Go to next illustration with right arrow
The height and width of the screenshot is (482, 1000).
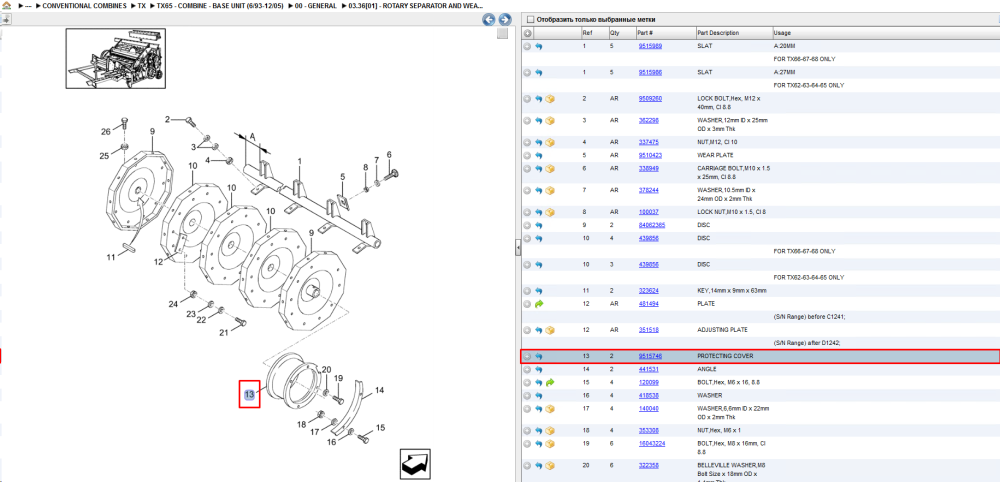[504, 19]
